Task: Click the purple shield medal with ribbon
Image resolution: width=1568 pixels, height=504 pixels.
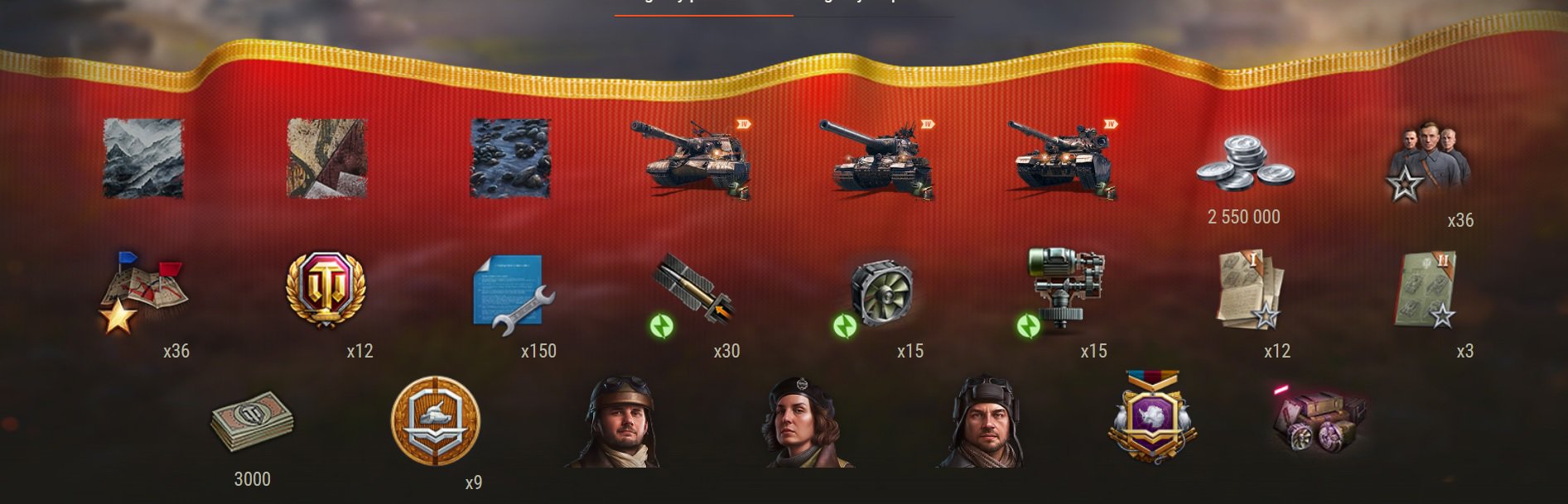Action: click(1152, 416)
